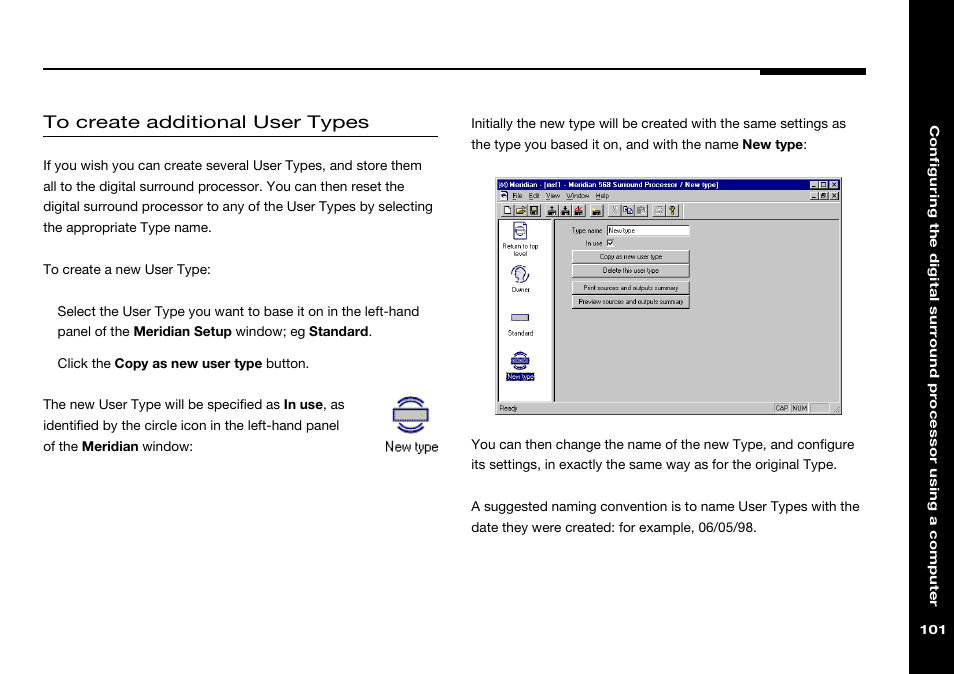Click the Ready status bar text
This screenshot has height=674, width=954.
(x=509, y=408)
